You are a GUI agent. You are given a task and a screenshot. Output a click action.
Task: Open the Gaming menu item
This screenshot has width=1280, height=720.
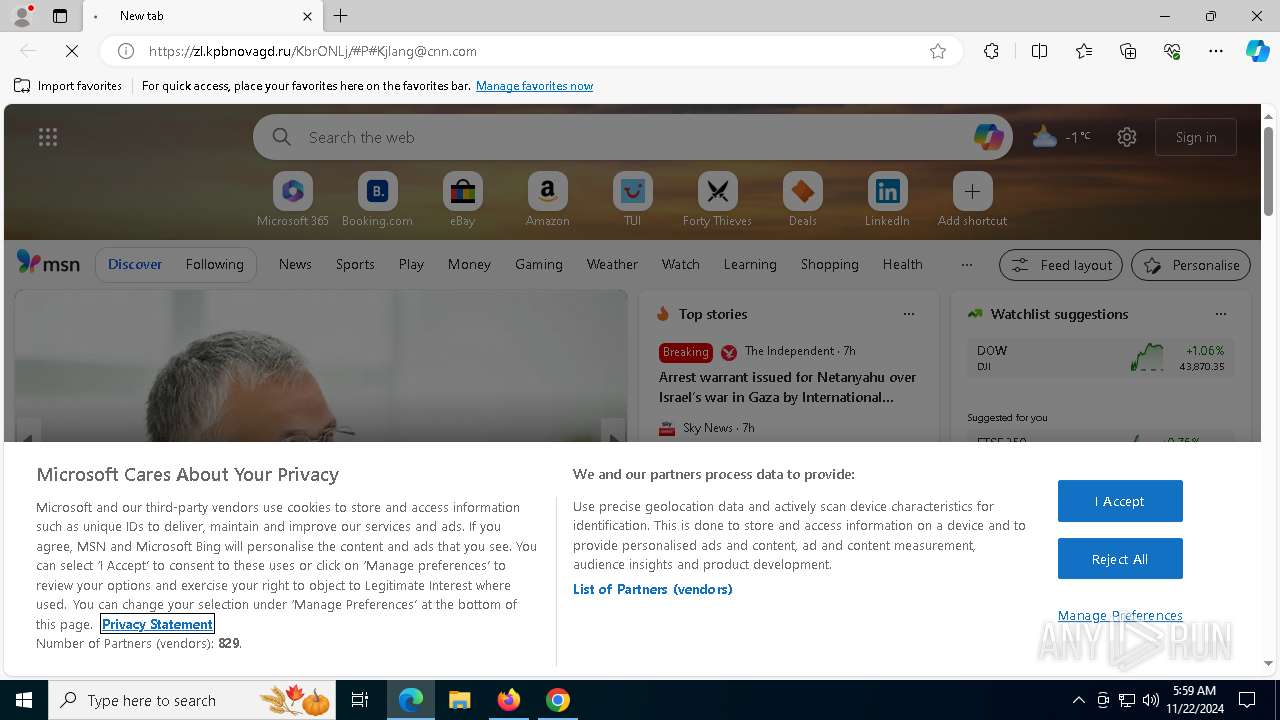pos(539,264)
